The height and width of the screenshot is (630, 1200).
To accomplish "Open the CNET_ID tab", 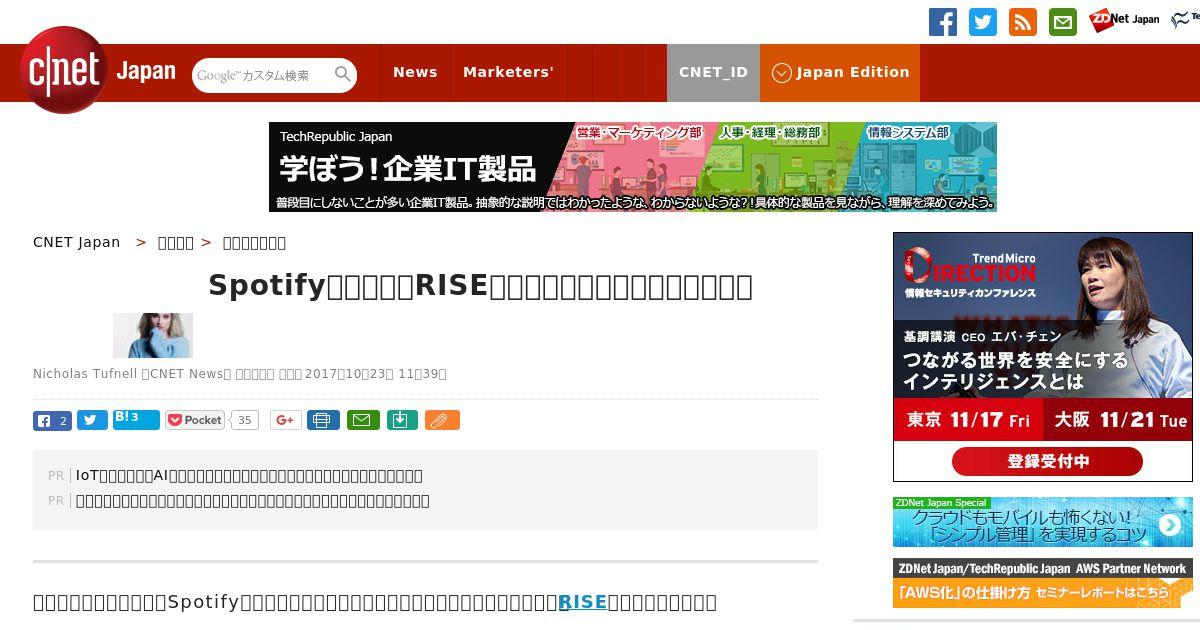I will pyautogui.click(x=713, y=73).
